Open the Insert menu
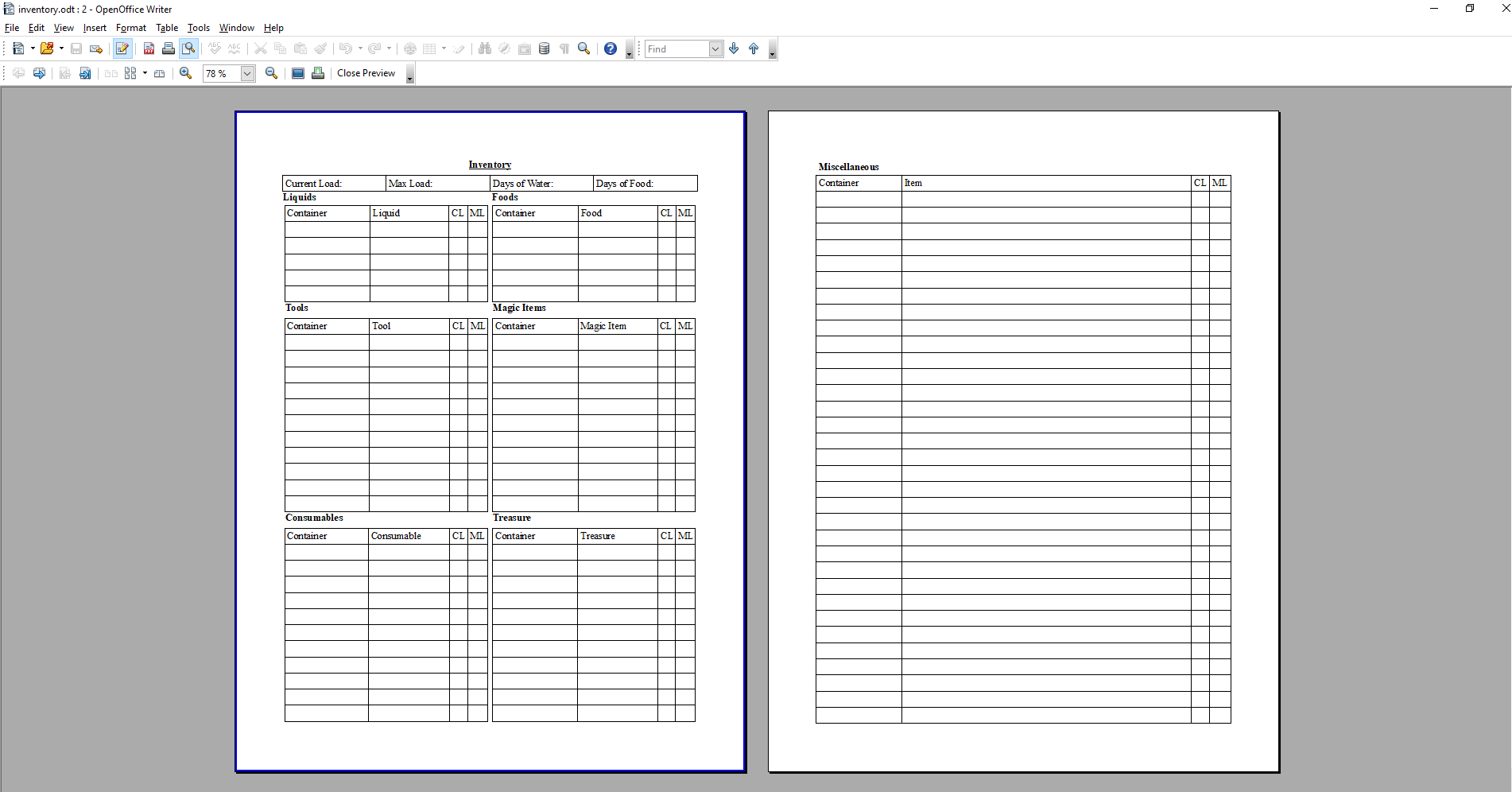The width and height of the screenshot is (1512, 792). click(95, 28)
